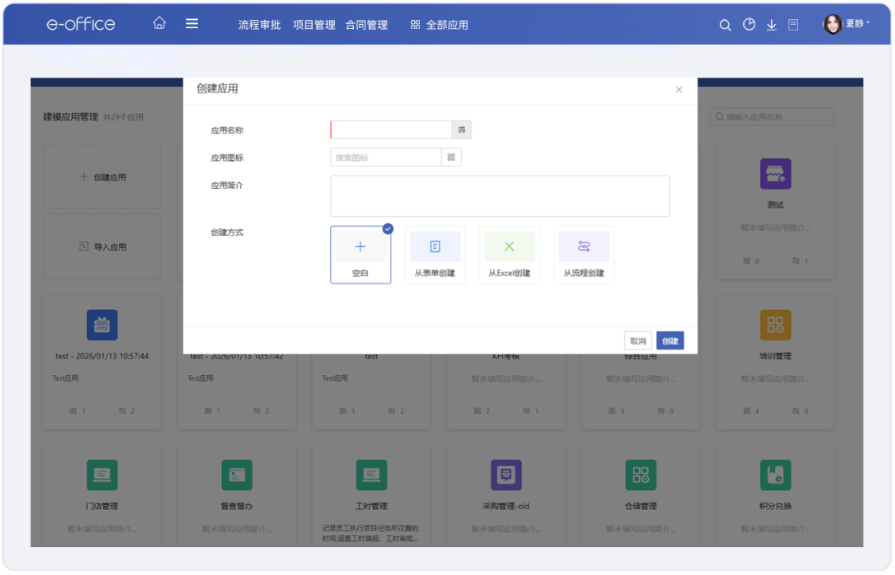Click the download arrow icon in header
The image size is (895, 575).
pos(771,25)
